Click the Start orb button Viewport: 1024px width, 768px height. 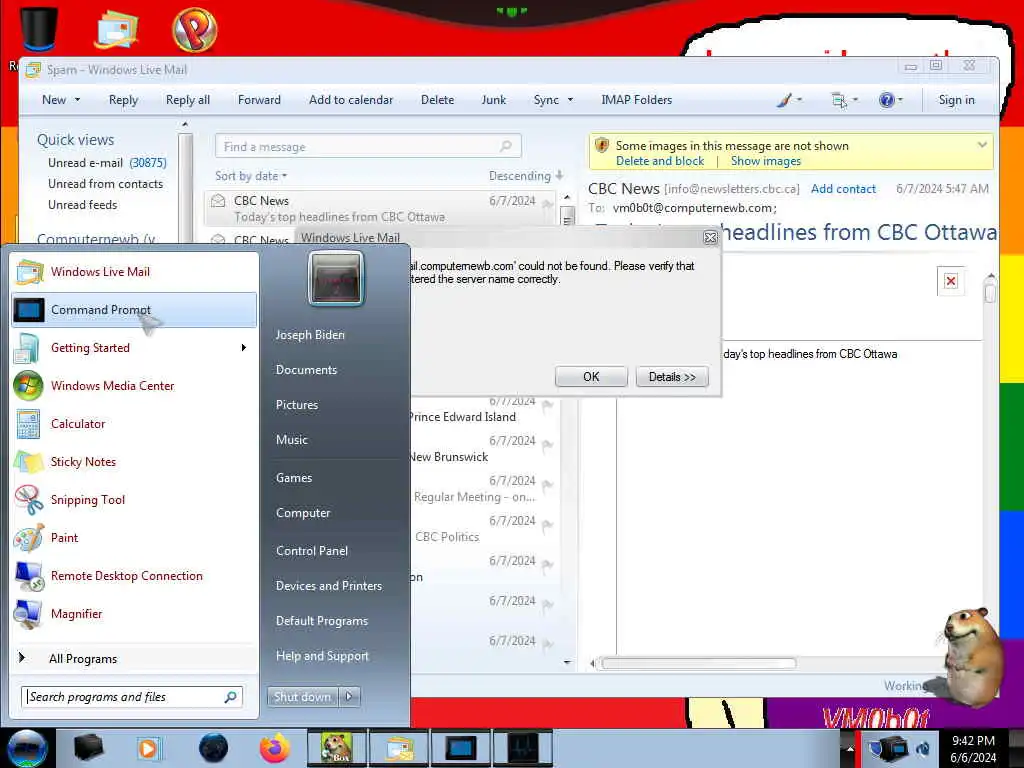click(27, 748)
